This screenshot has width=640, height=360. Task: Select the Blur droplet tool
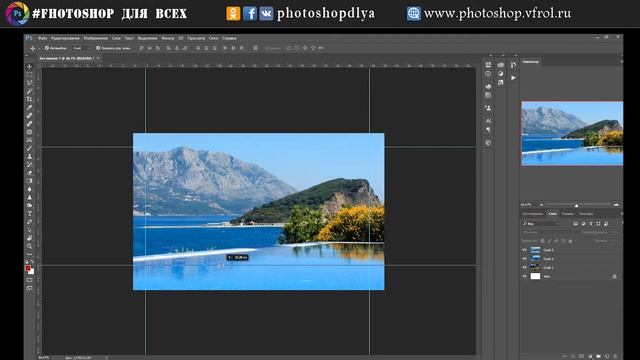(29, 189)
